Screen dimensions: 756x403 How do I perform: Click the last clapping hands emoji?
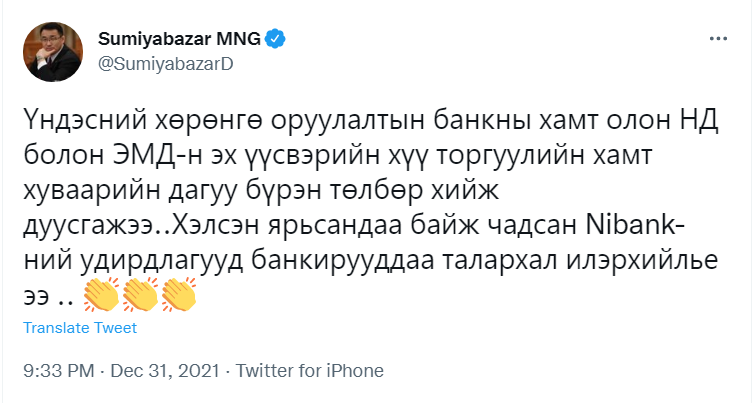click(x=178, y=294)
